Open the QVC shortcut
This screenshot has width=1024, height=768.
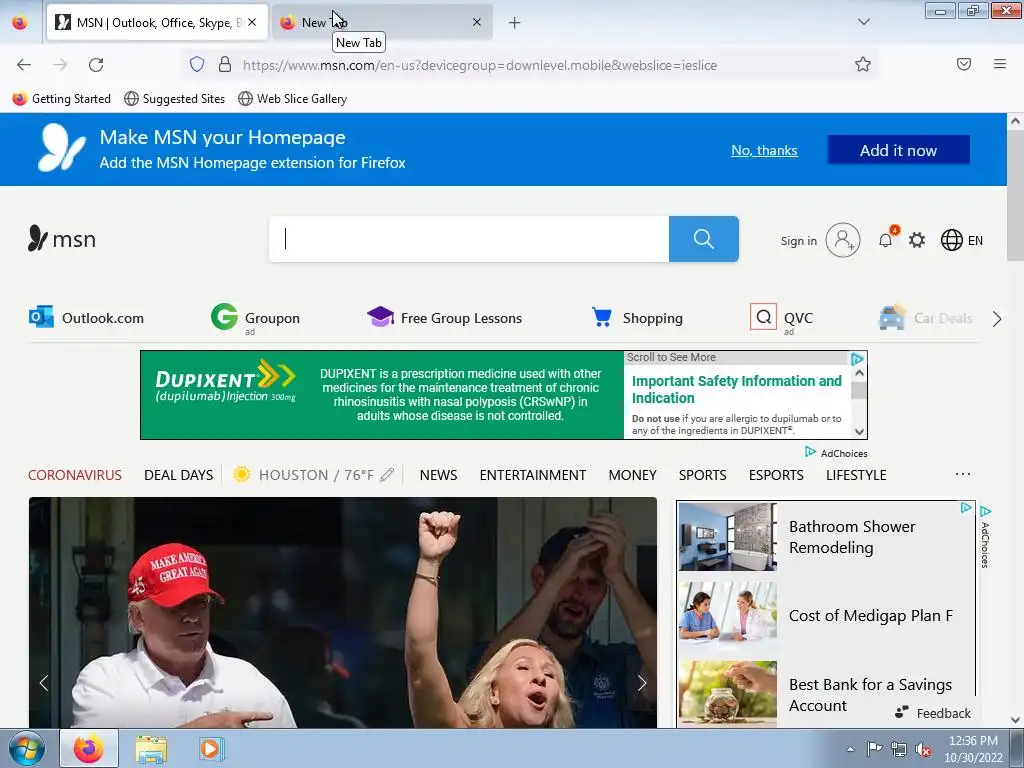pyautogui.click(x=782, y=318)
